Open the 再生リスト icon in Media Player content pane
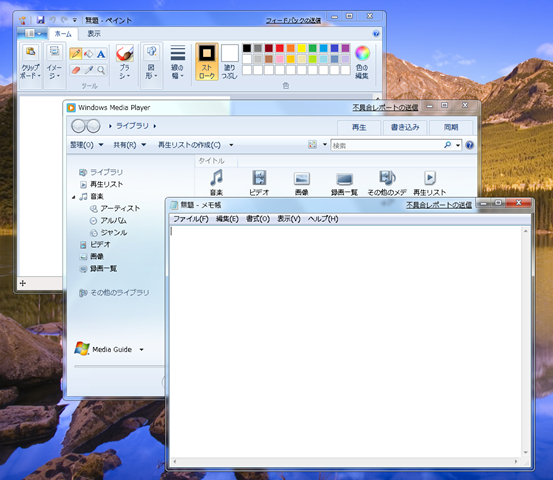The image size is (553, 480). coord(430,178)
